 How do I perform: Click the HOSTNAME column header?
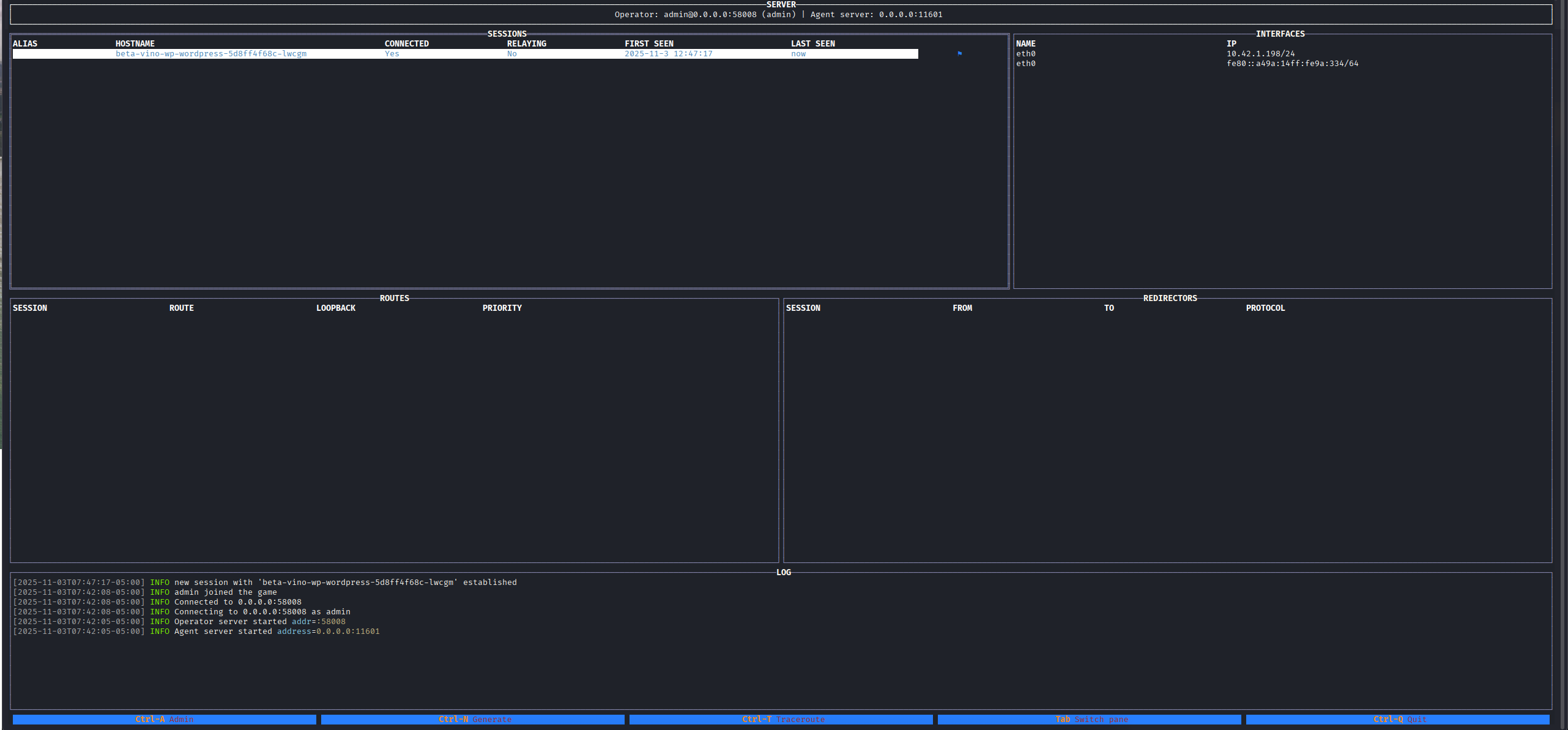pos(135,43)
